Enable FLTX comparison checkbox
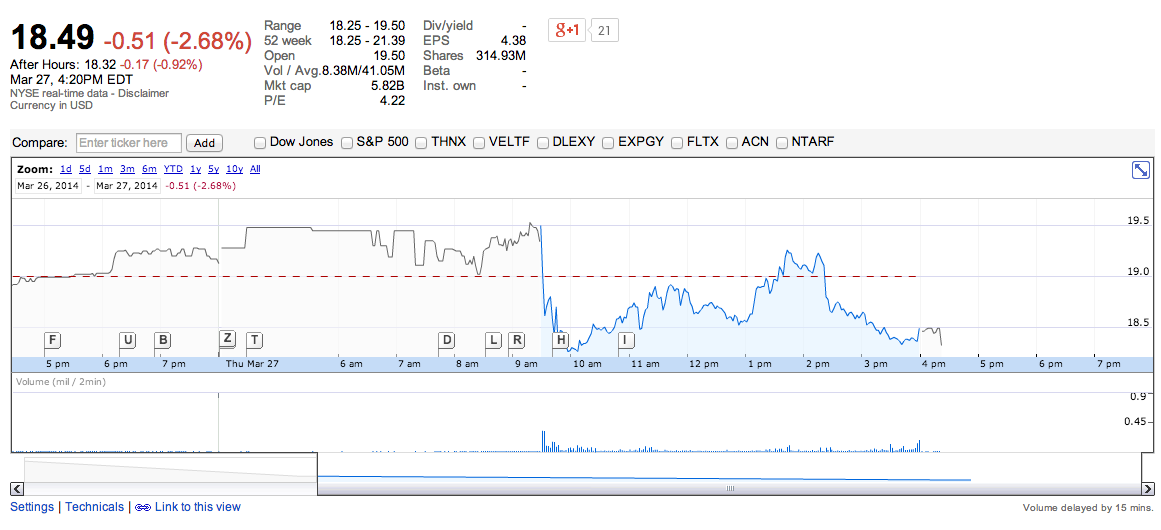This screenshot has width=1161, height=530. [x=677, y=143]
